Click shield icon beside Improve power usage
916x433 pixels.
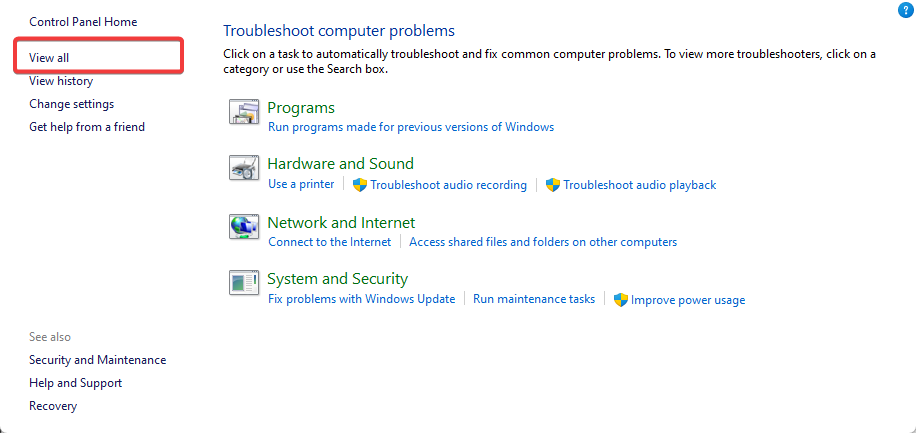[620, 300]
